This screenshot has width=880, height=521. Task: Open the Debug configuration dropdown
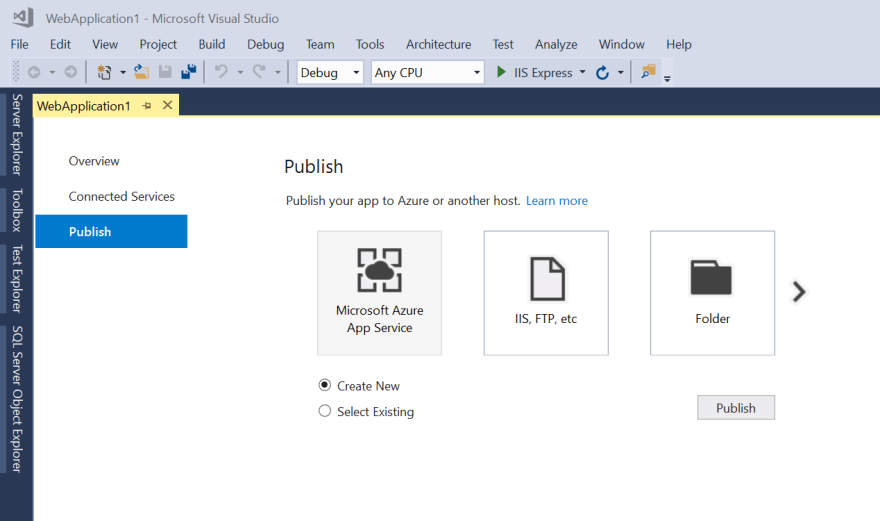[x=330, y=72]
